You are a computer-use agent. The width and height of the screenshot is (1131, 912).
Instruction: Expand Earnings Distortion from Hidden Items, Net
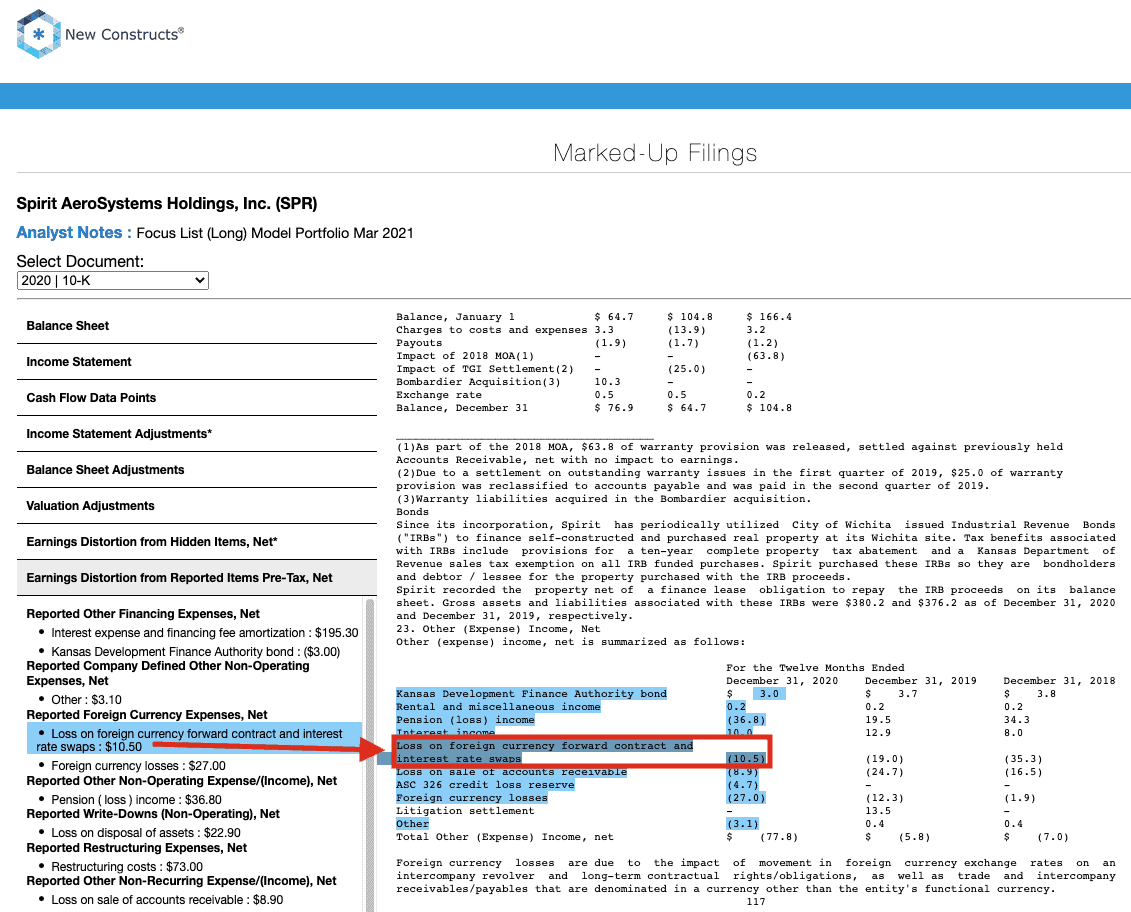196,543
